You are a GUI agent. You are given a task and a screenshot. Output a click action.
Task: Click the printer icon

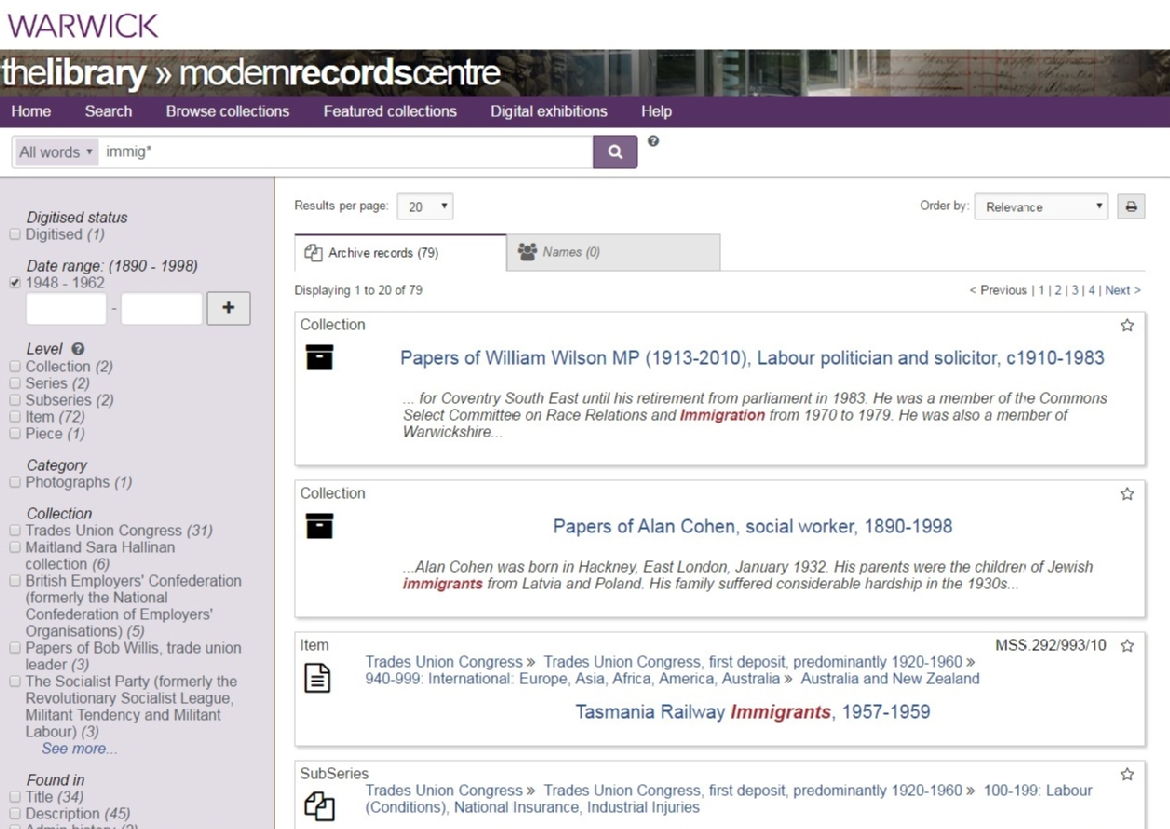[1131, 207]
